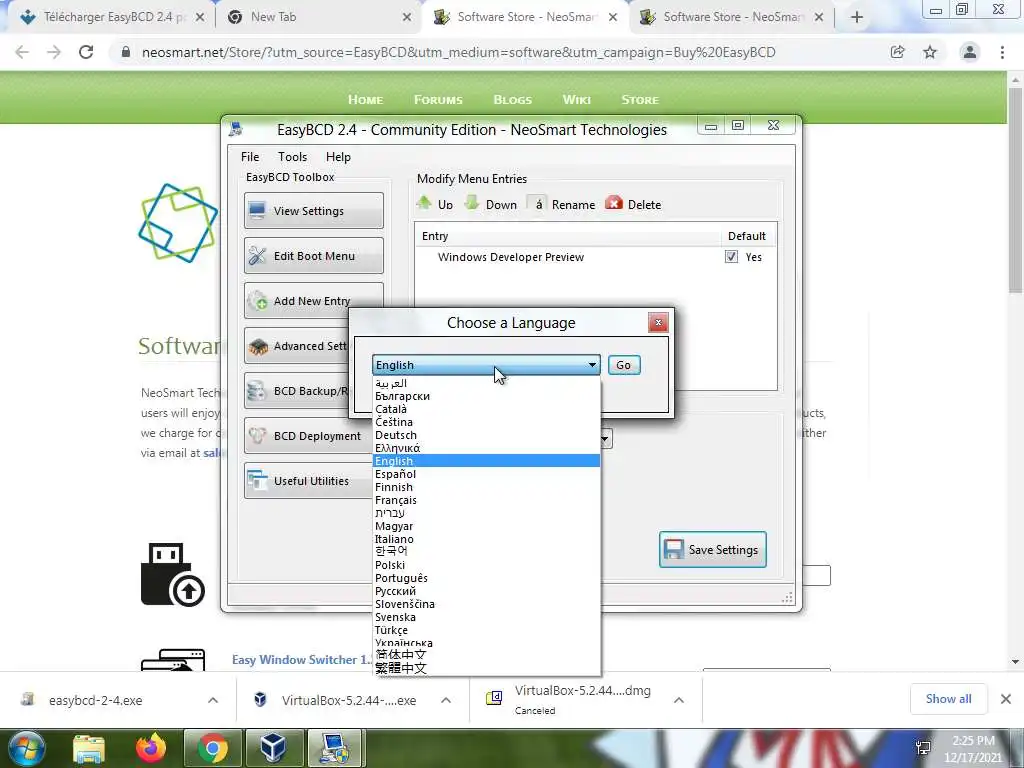This screenshot has height=768, width=1024.
Task: Expand options for canceled VirtualBox dmg download
Action: 679,700
